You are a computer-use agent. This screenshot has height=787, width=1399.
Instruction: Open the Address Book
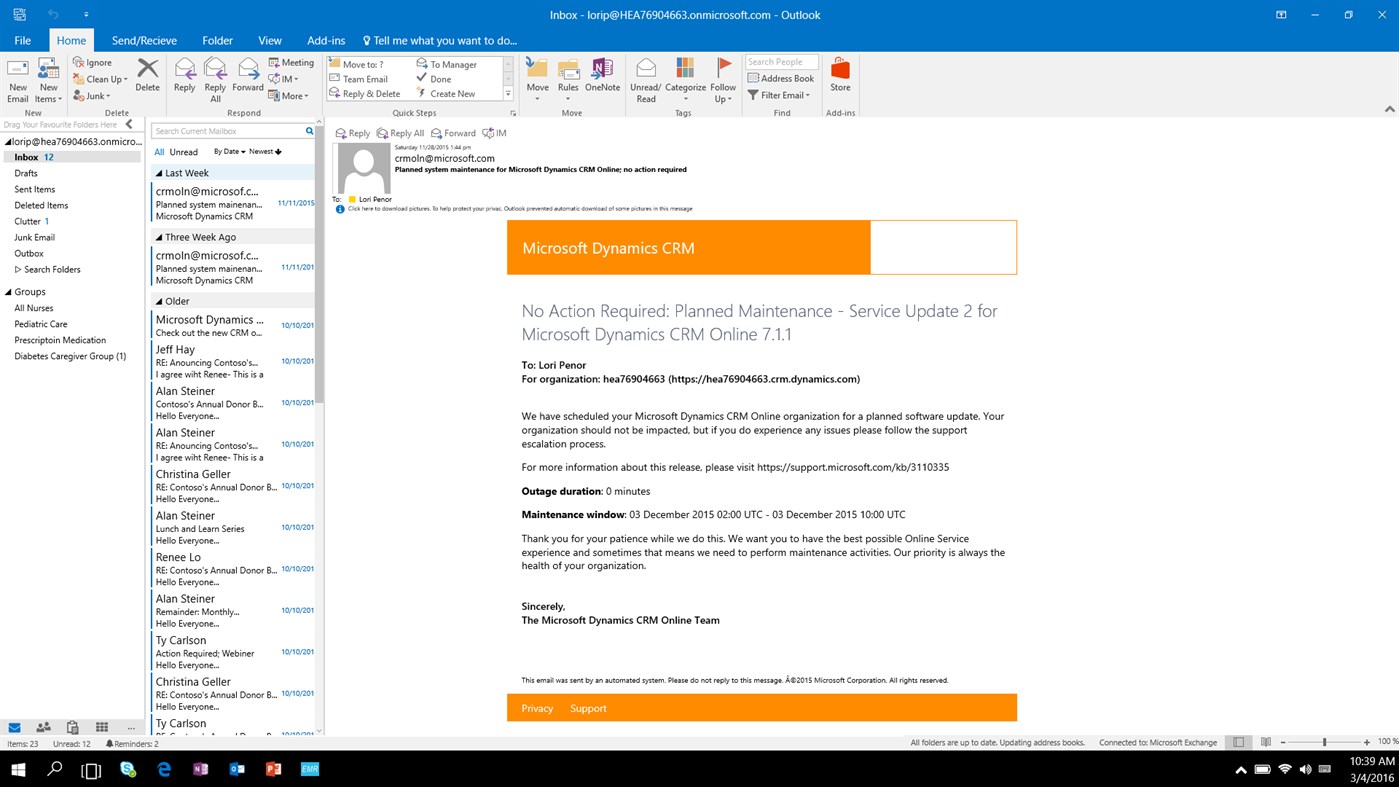click(x=781, y=78)
